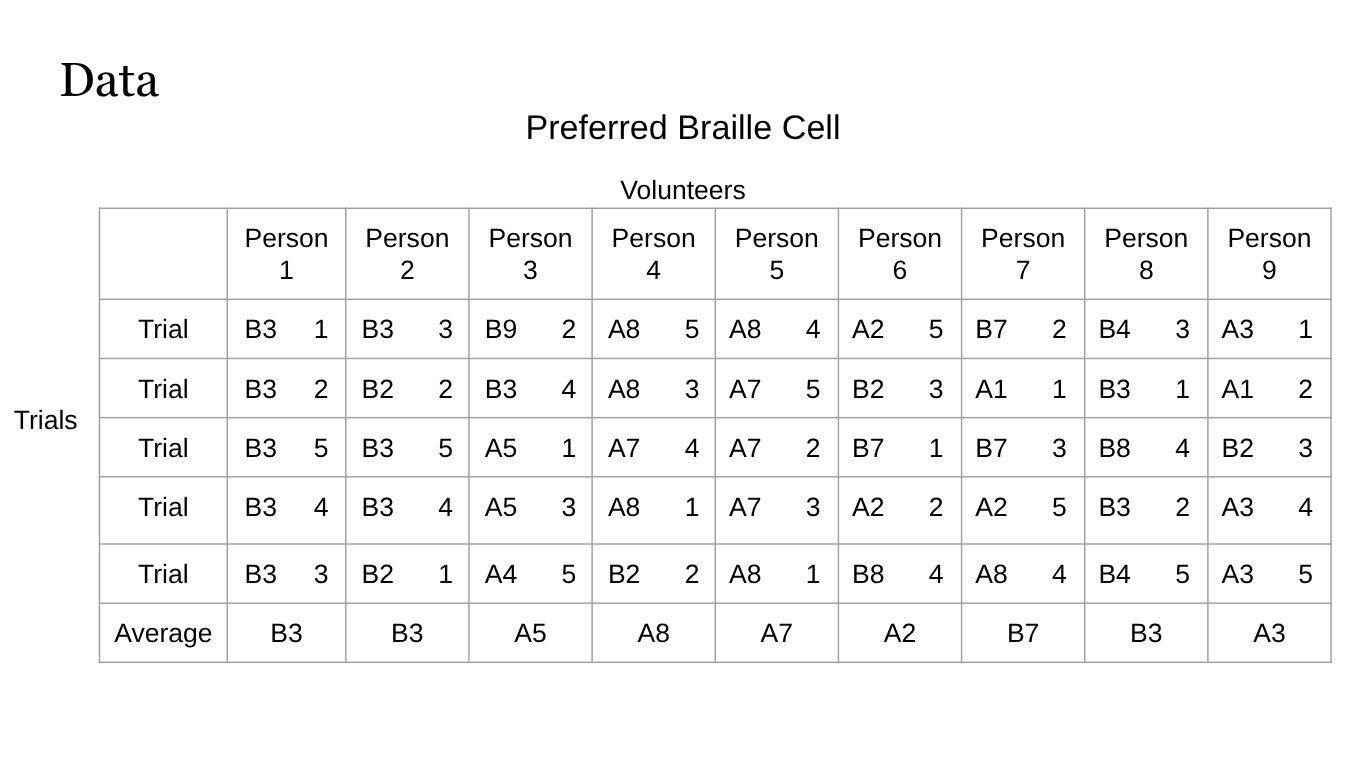Click the "Volunteers" label above the table
Image resolution: width=1365 pixels, height=767 pixels.
coord(682,190)
